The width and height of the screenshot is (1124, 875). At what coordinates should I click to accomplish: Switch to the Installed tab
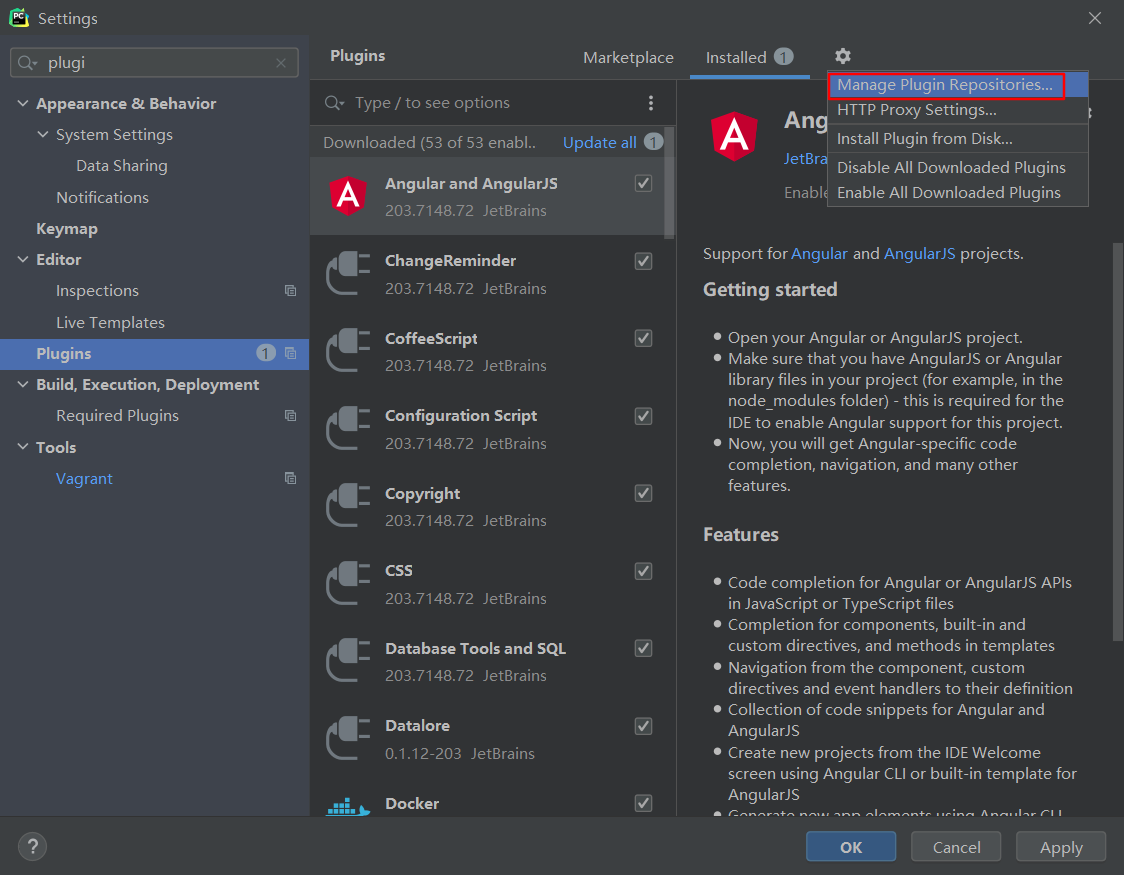point(750,57)
